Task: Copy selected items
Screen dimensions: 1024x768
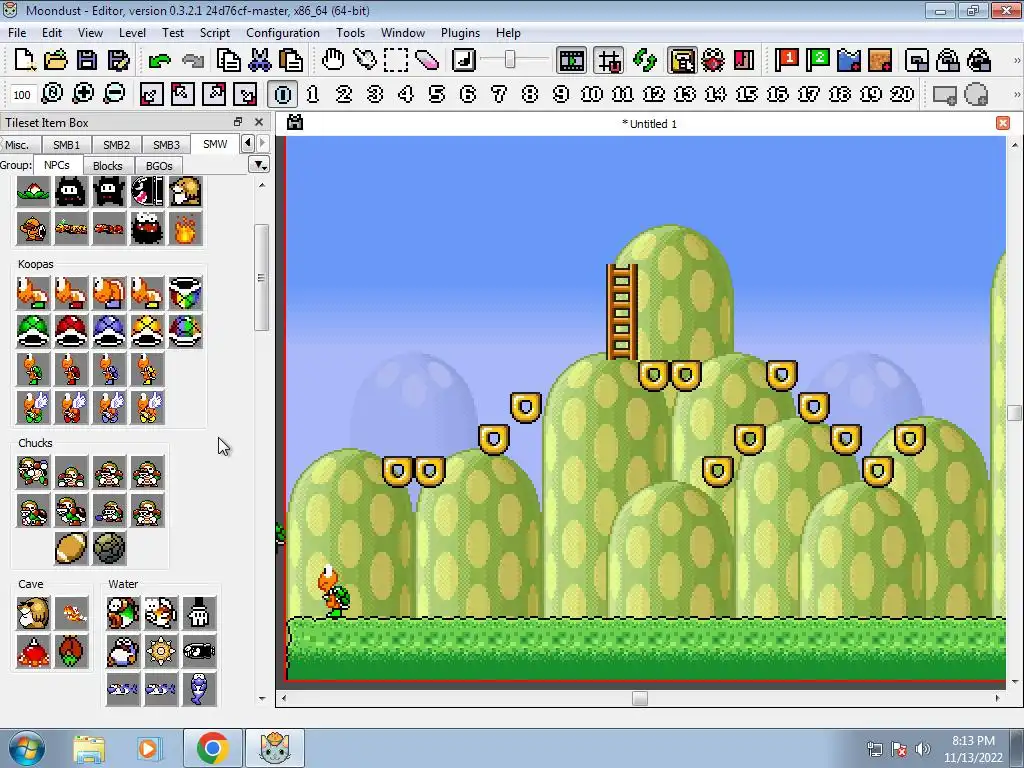Action: coord(228,60)
